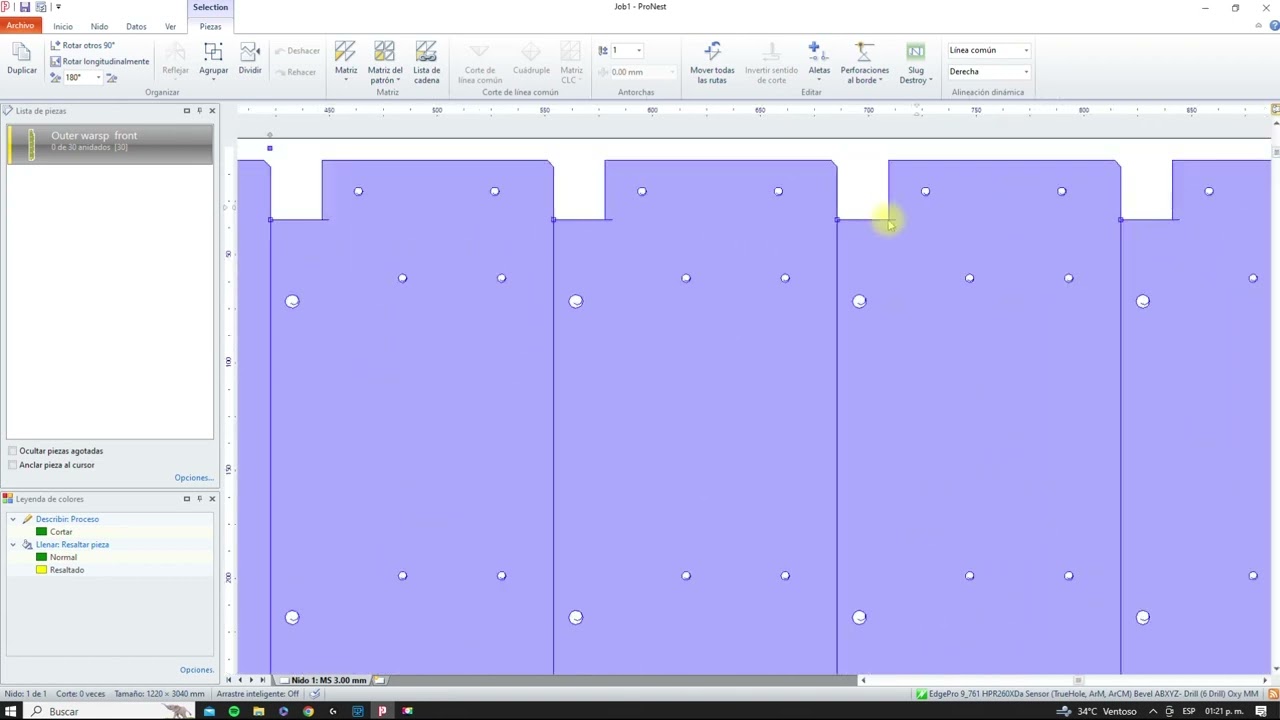This screenshot has height=720, width=1280.
Task: Click the Normal green color swatch
Action: pos(41,557)
